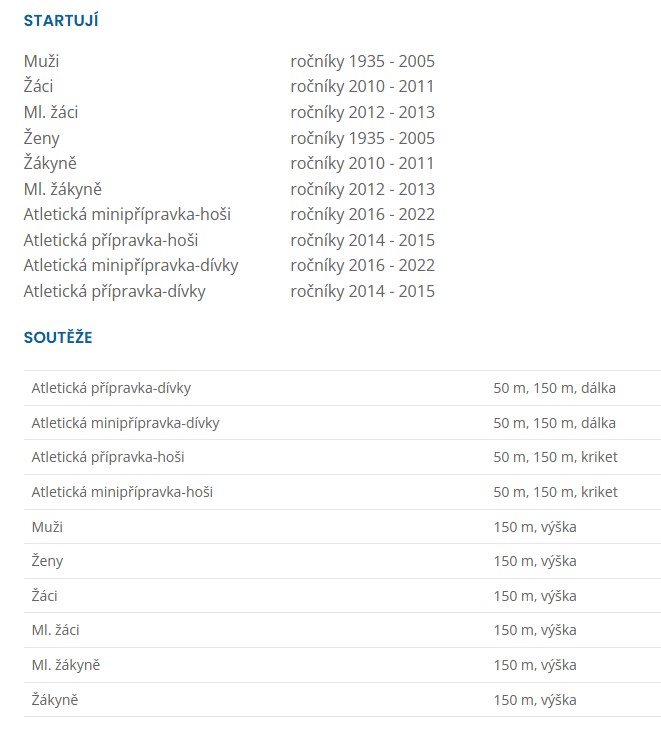The image size is (661, 733).
Task: Click Atletická minipřípravka-hoši events with kriket
Action: click(555, 492)
